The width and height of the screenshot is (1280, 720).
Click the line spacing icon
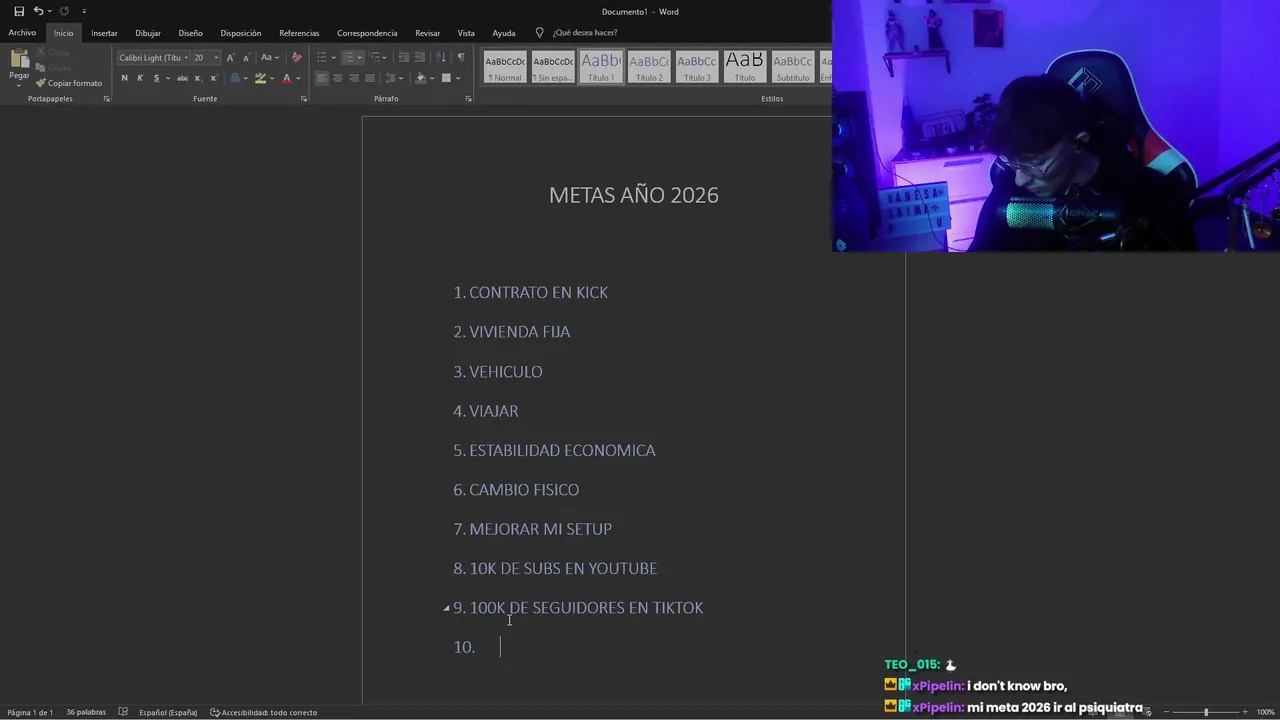pos(393,78)
